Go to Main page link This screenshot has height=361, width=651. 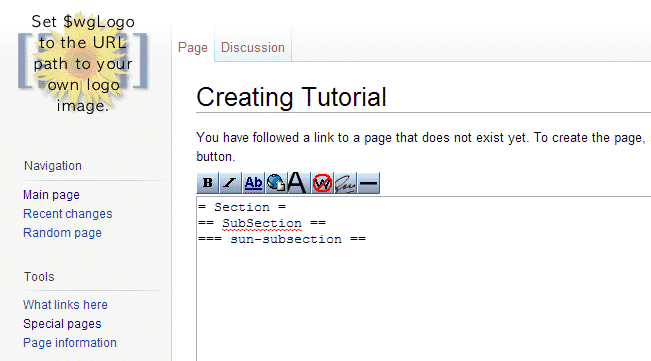[51, 195]
